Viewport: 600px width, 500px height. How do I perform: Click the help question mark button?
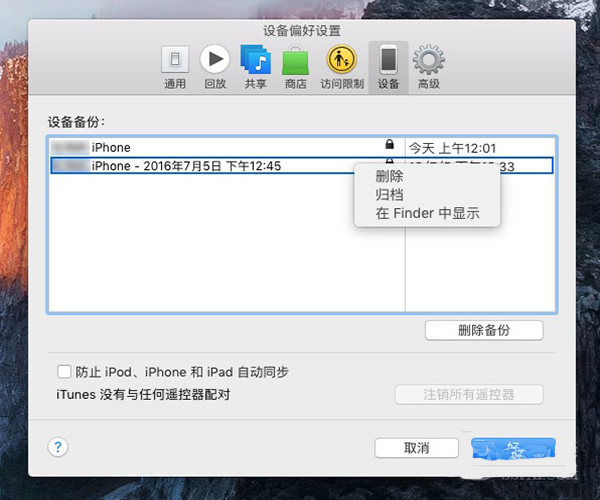(58, 447)
